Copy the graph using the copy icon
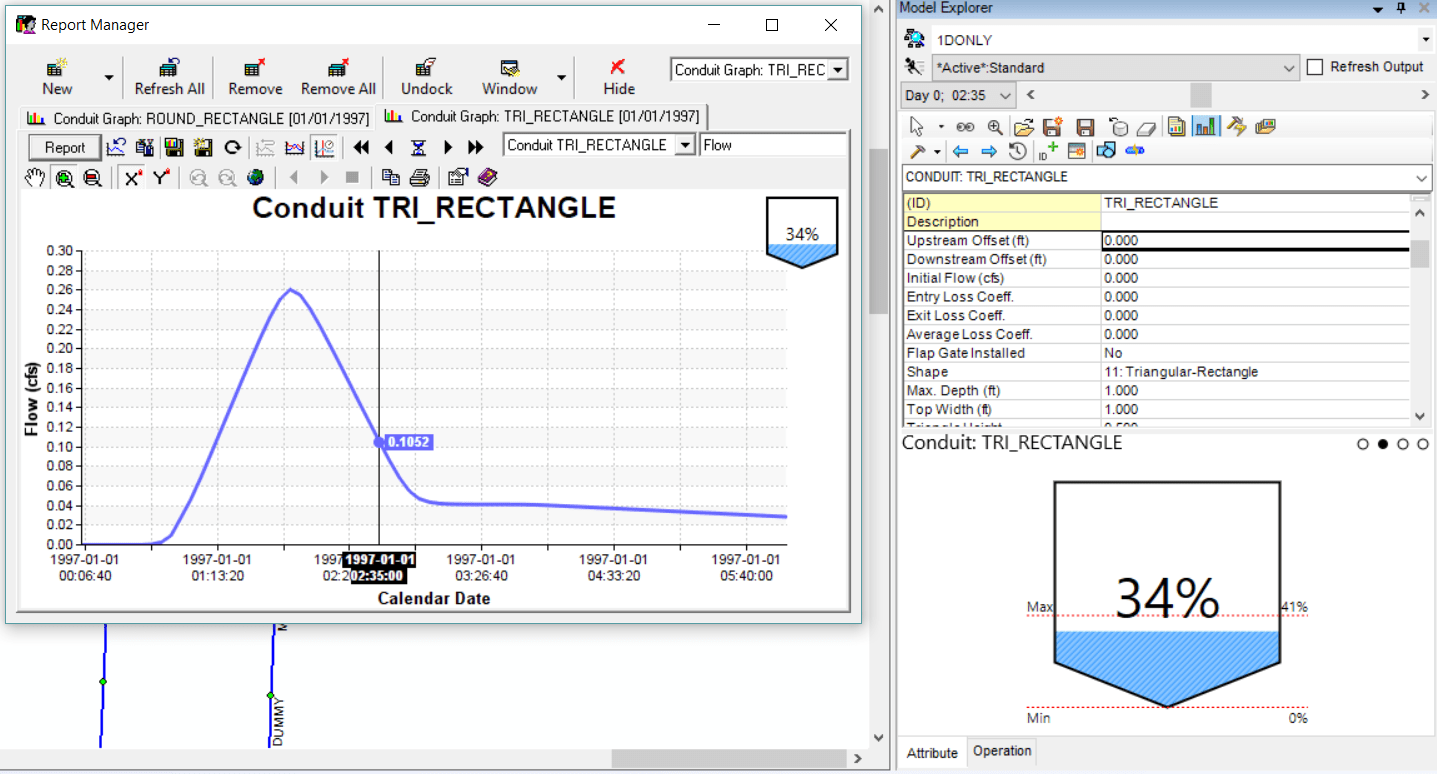Screen dimensions: 1437x774 [x=391, y=177]
